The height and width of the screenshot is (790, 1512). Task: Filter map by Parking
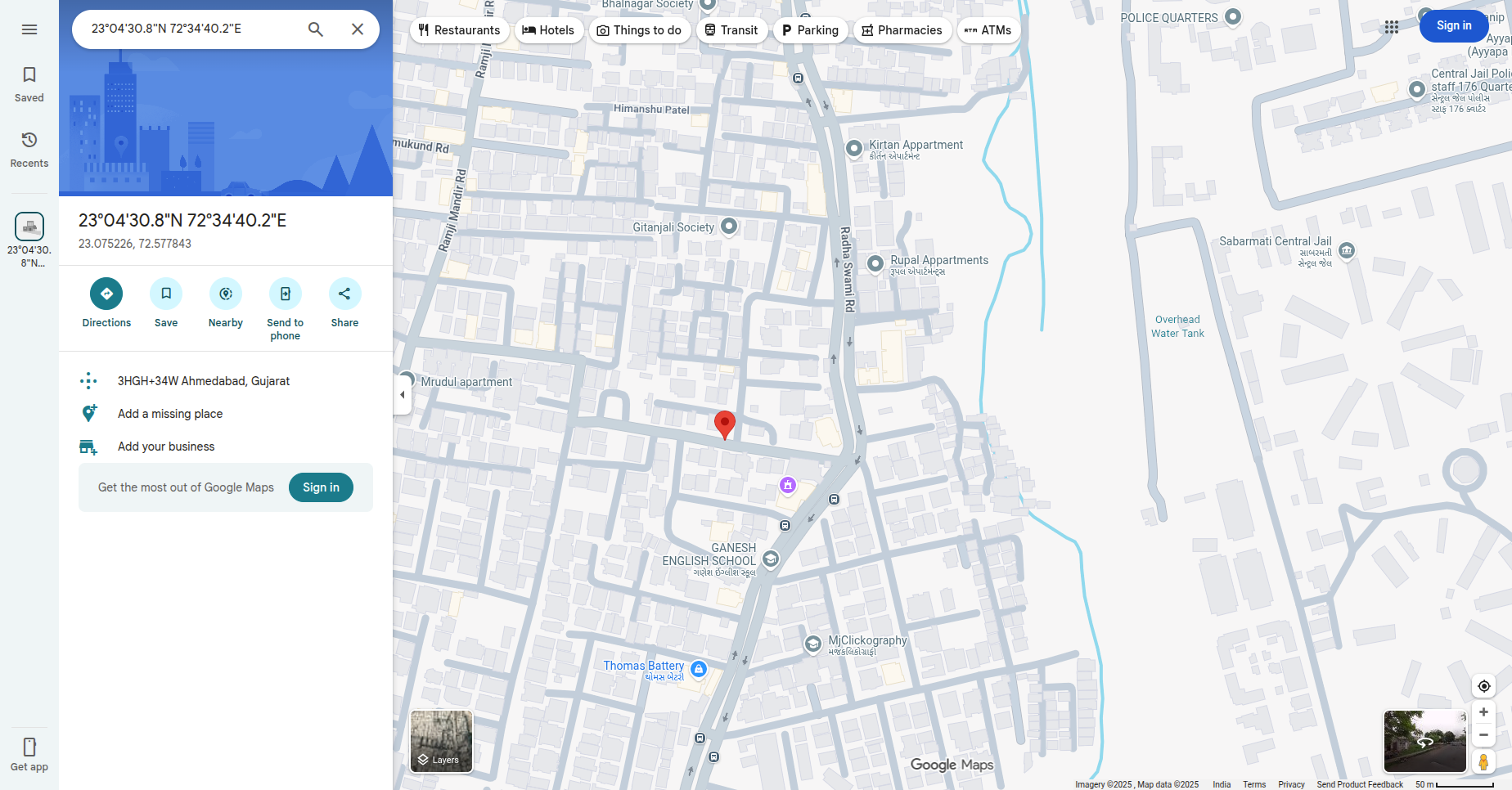click(810, 30)
